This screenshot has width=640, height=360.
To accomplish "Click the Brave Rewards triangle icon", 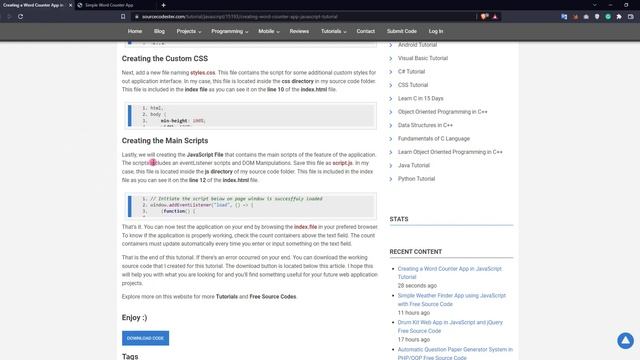I will pyautogui.click(x=495, y=17).
